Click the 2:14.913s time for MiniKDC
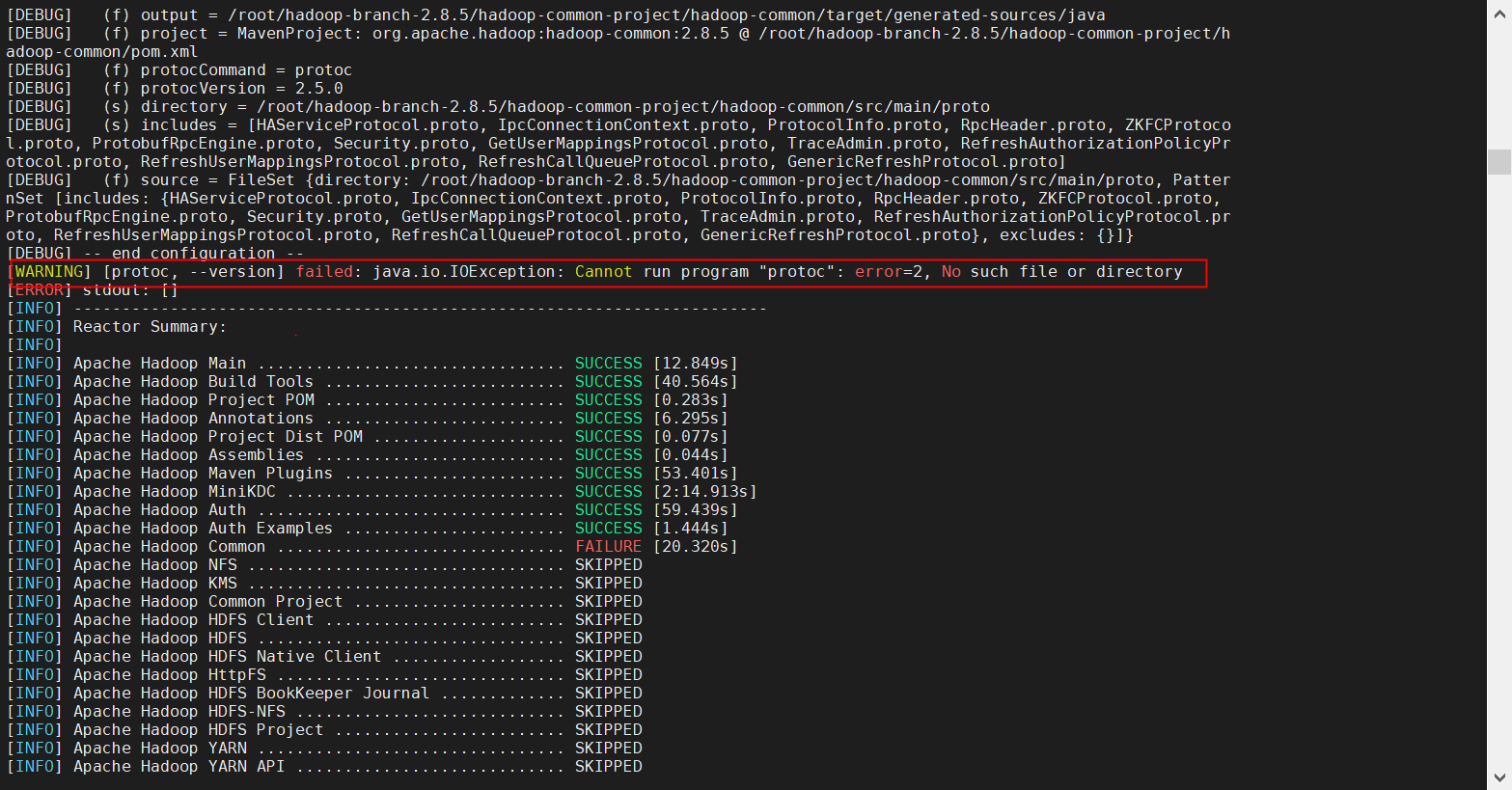Screen dimensions: 1512x790 pos(705,492)
